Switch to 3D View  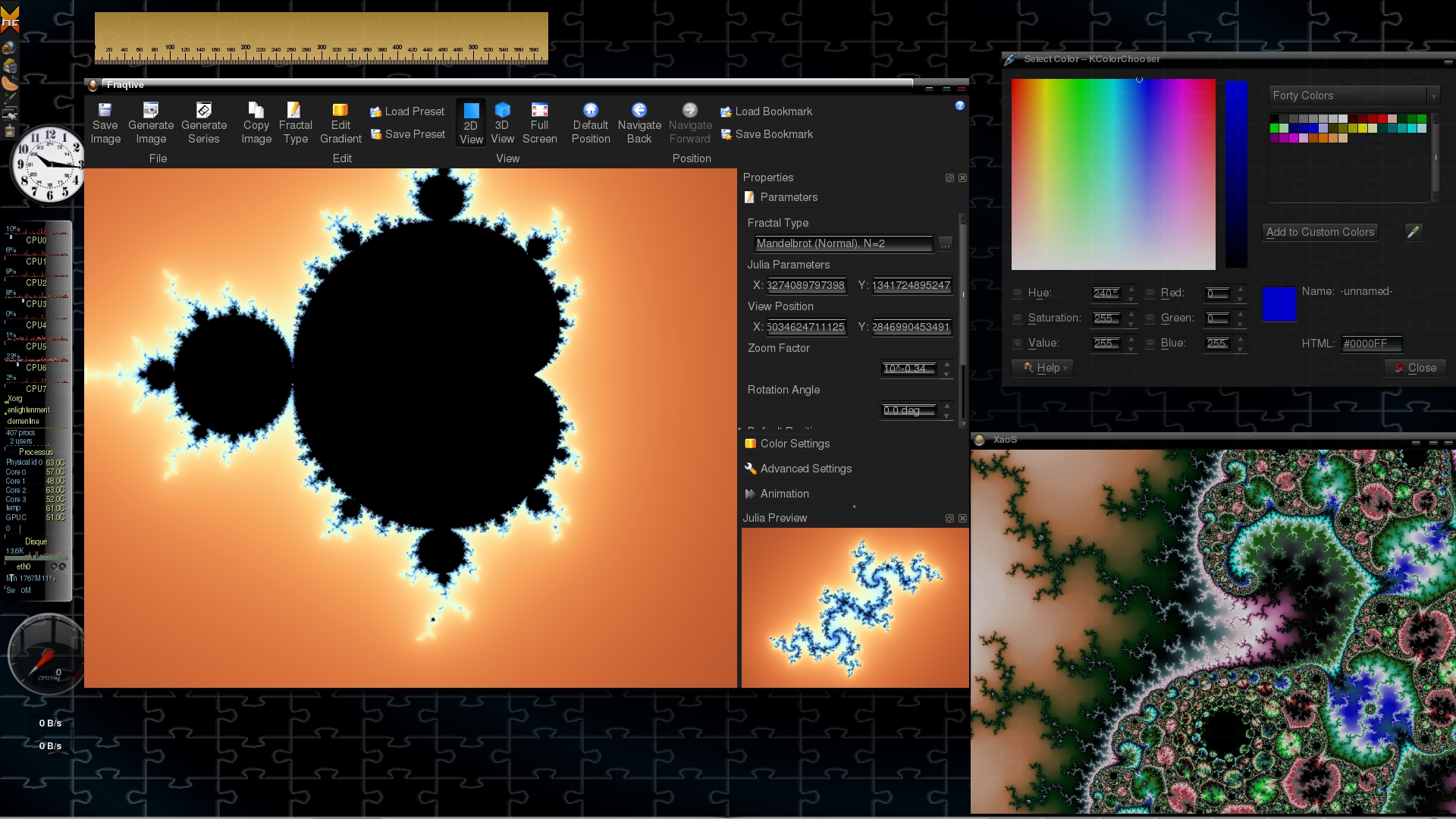(x=502, y=111)
